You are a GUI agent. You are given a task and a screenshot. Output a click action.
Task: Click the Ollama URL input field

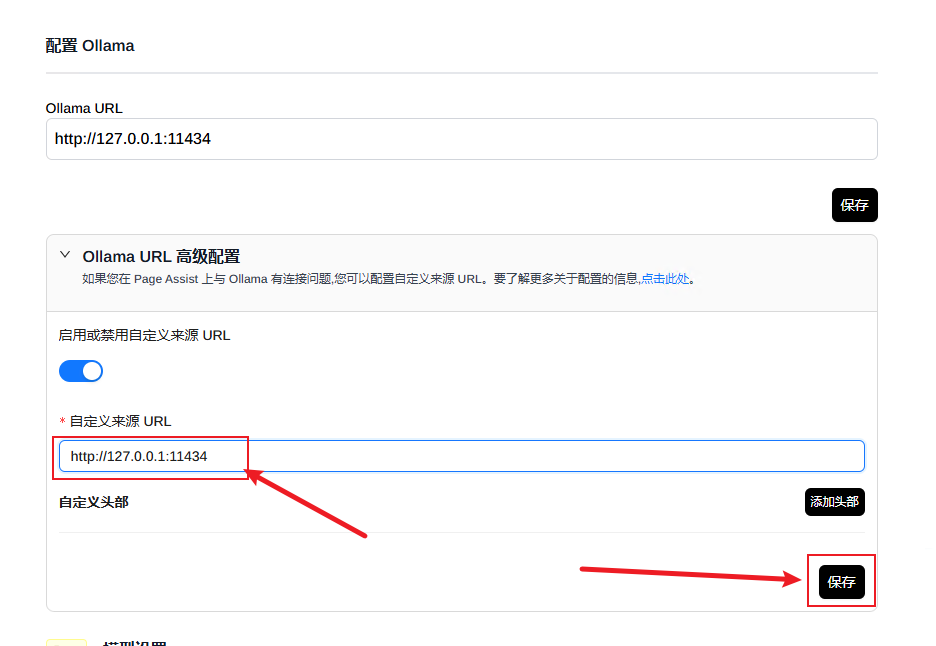tap(461, 139)
